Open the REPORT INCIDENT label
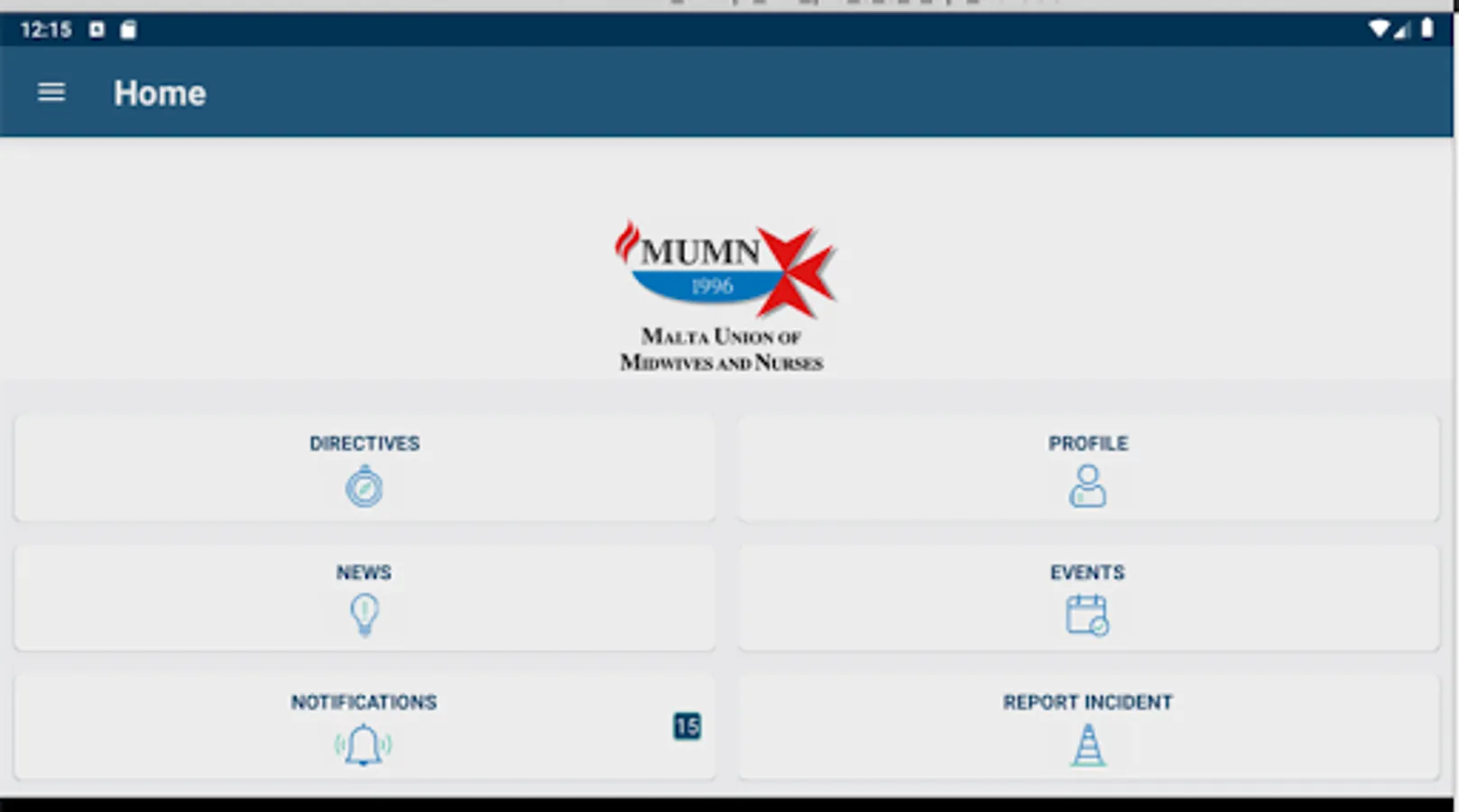 click(x=1088, y=702)
